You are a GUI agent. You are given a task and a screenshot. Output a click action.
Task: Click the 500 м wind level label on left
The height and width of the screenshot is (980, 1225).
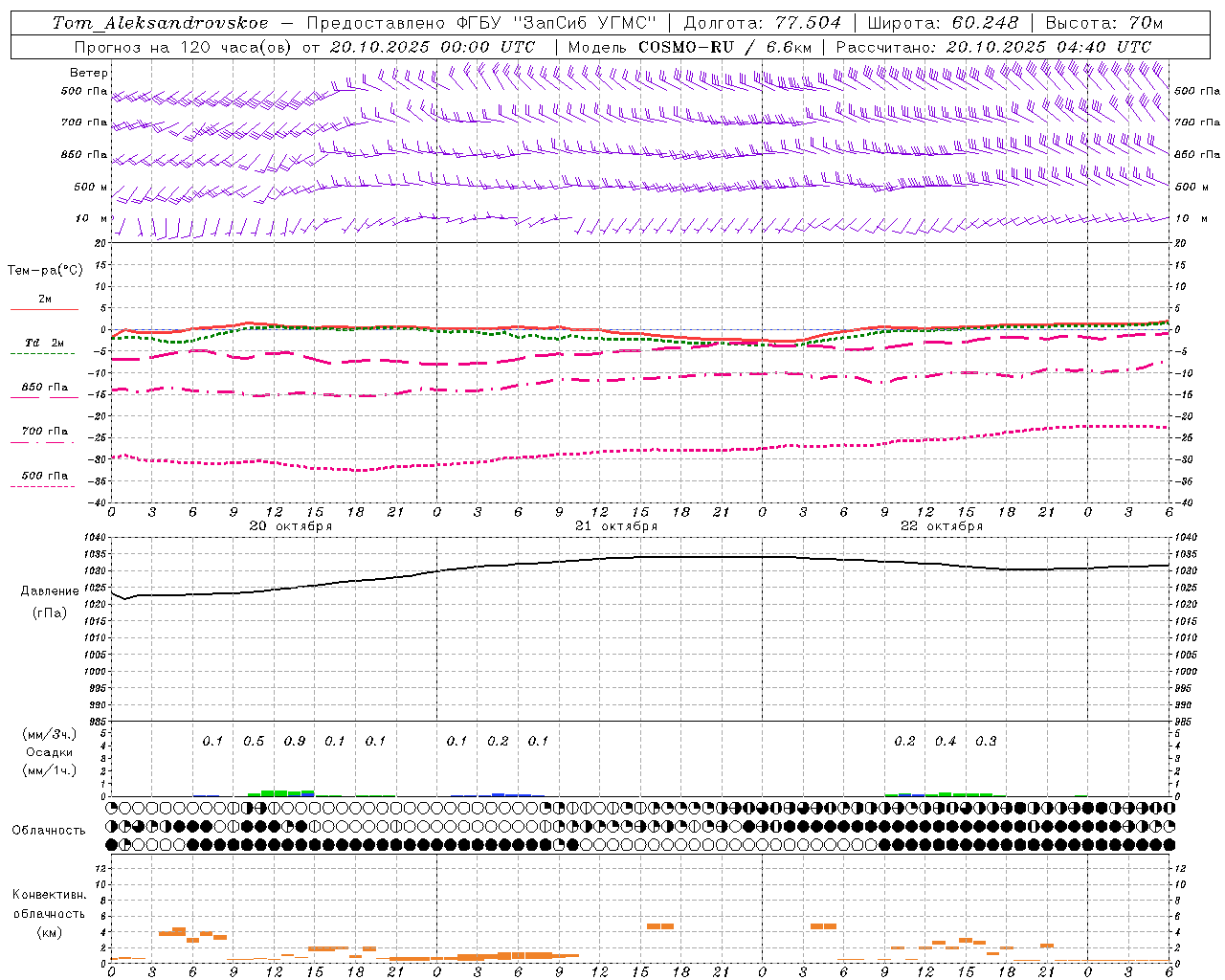click(x=91, y=187)
